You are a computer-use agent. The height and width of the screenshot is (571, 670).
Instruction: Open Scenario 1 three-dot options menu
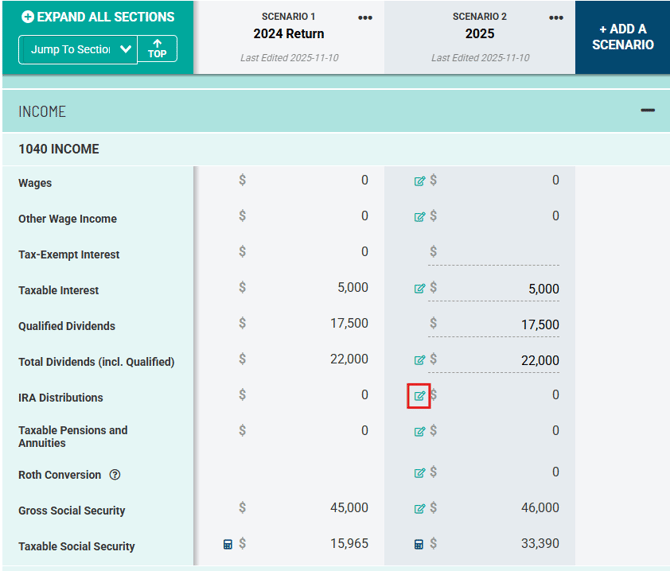pos(366,18)
